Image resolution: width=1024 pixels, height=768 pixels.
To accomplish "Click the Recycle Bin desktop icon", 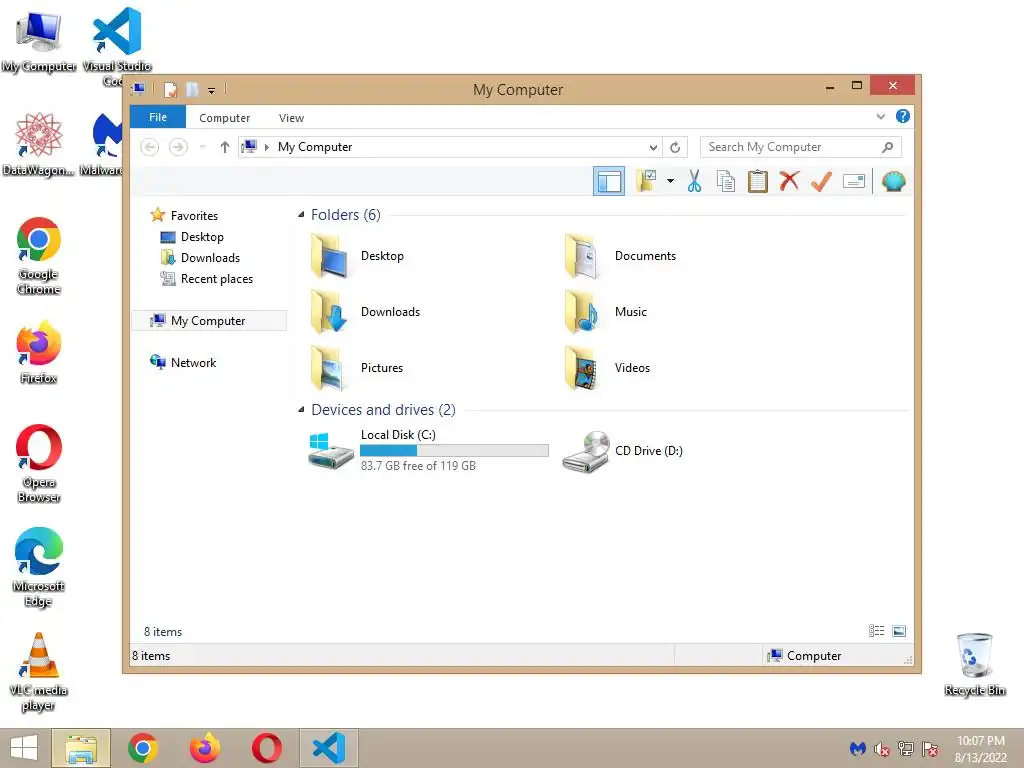I will click(x=975, y=664).
